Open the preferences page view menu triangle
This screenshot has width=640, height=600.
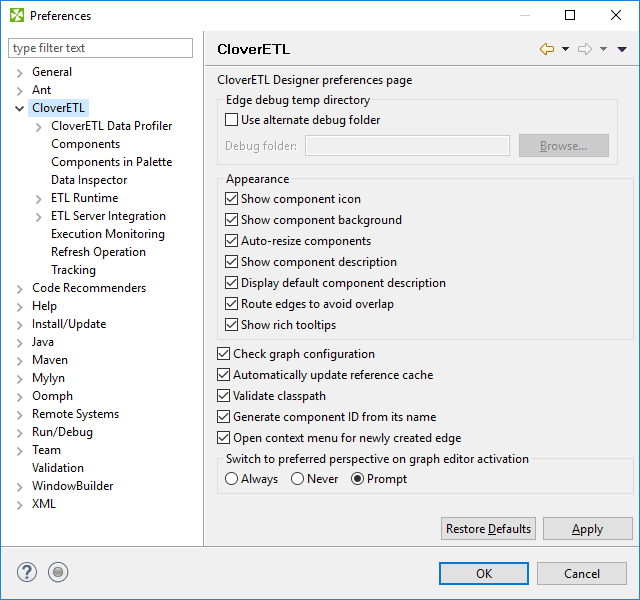(622, 49)
